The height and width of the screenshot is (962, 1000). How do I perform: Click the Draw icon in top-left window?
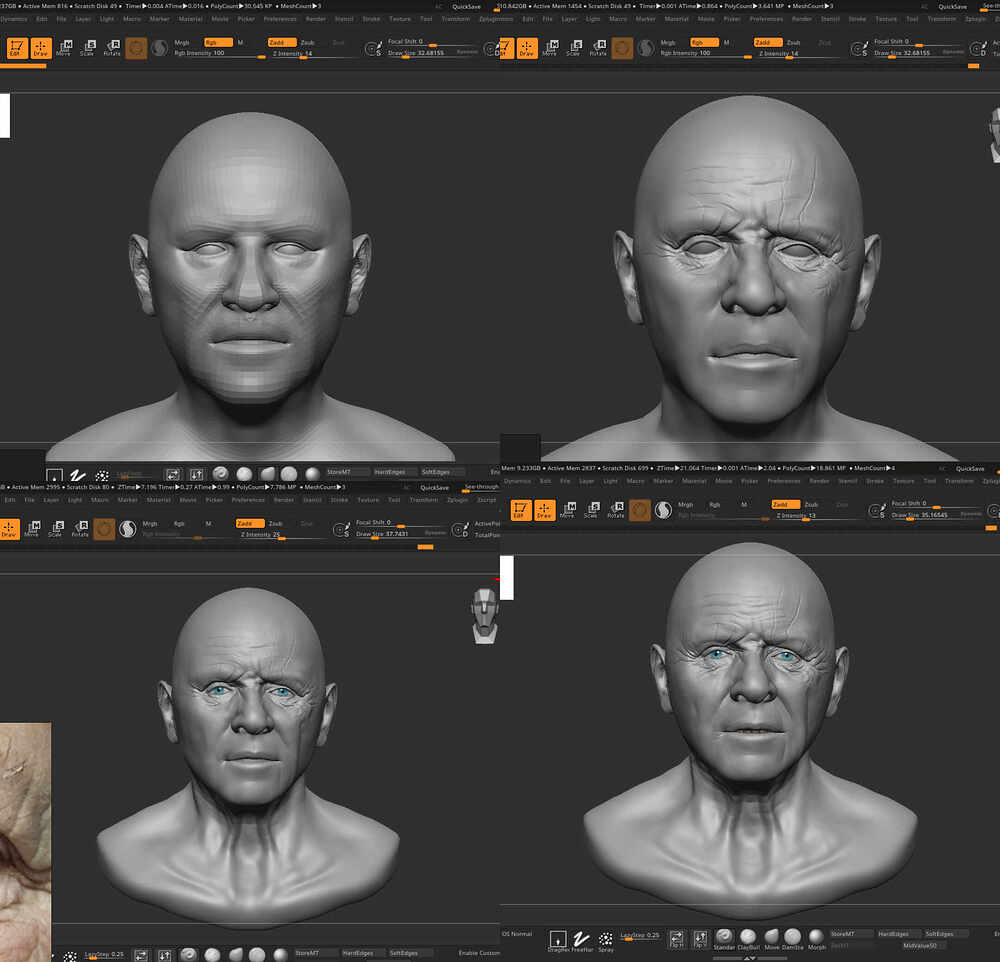click(41, 48)
